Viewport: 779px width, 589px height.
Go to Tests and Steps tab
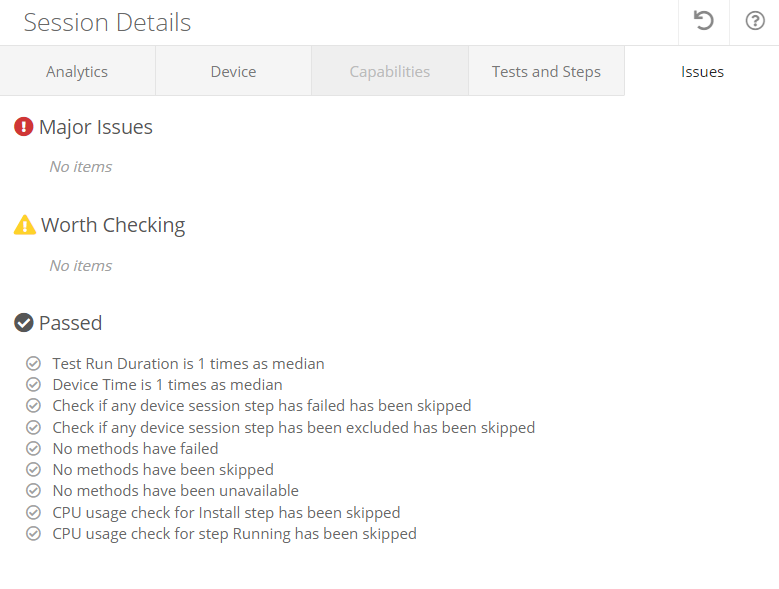click(546, 72)
